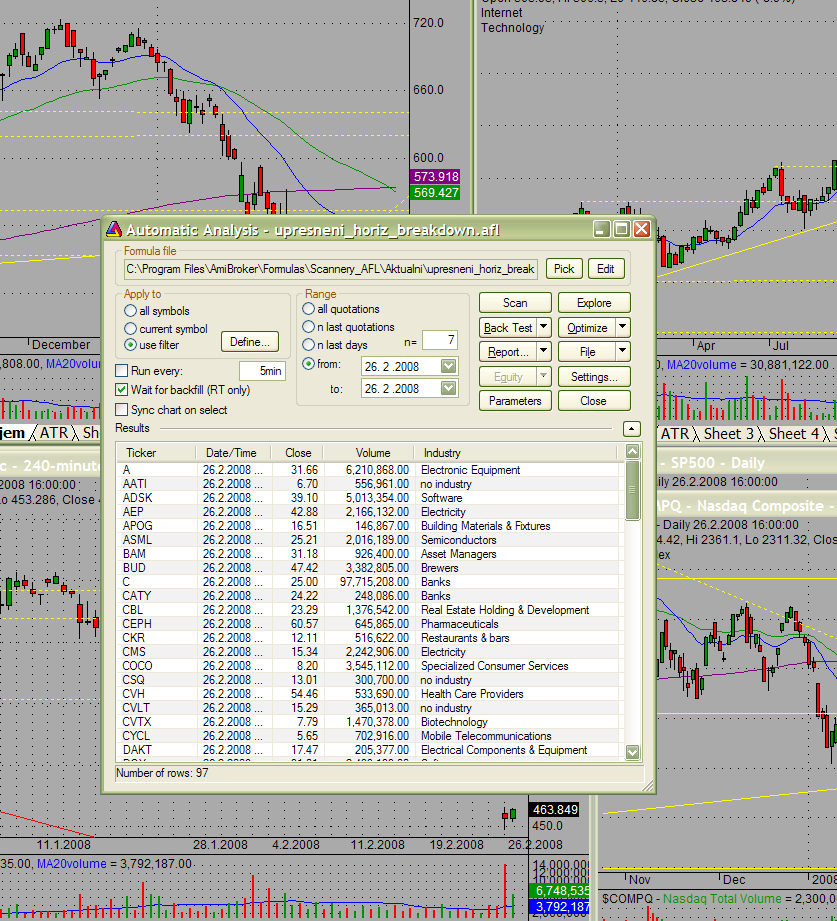Image resolution: width=837 pixels, height=921 pixels.
Task: Open the Define filter button
Action: (250, 342)
